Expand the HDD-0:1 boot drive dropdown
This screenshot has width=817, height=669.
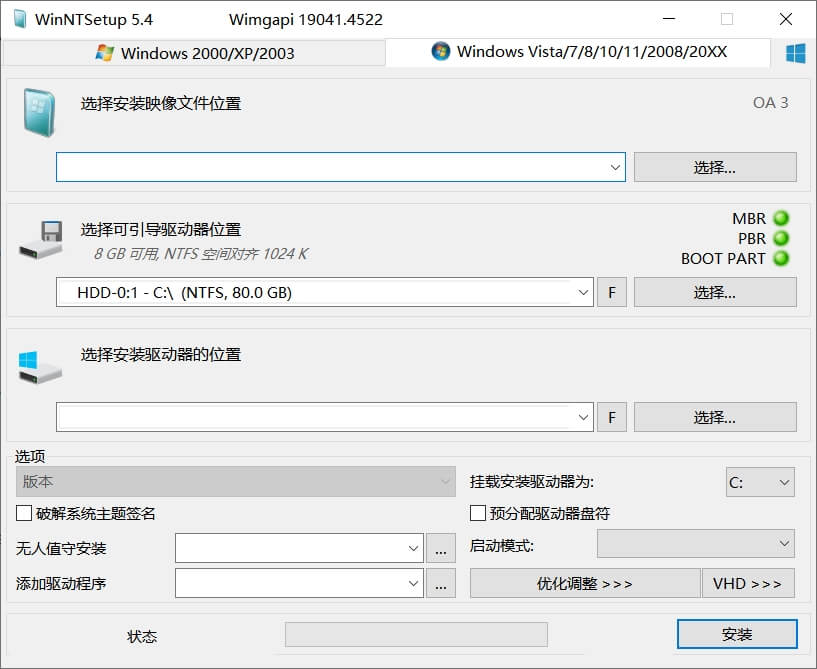[583, 292]
